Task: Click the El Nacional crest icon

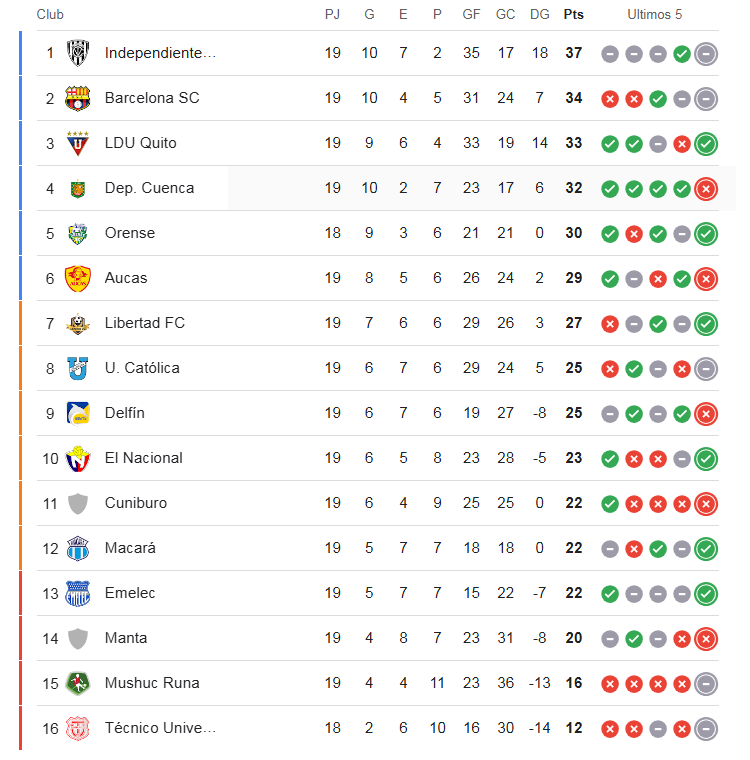Action: click(78, 459)
